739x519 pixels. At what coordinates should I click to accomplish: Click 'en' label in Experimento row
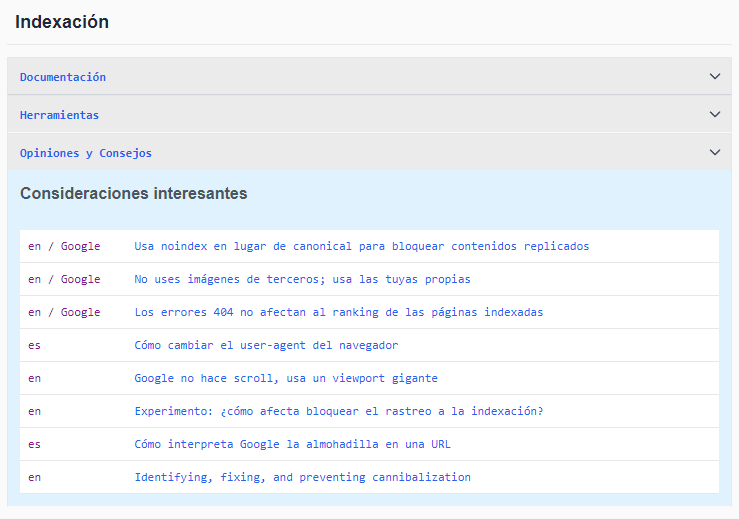pos(34,411)
